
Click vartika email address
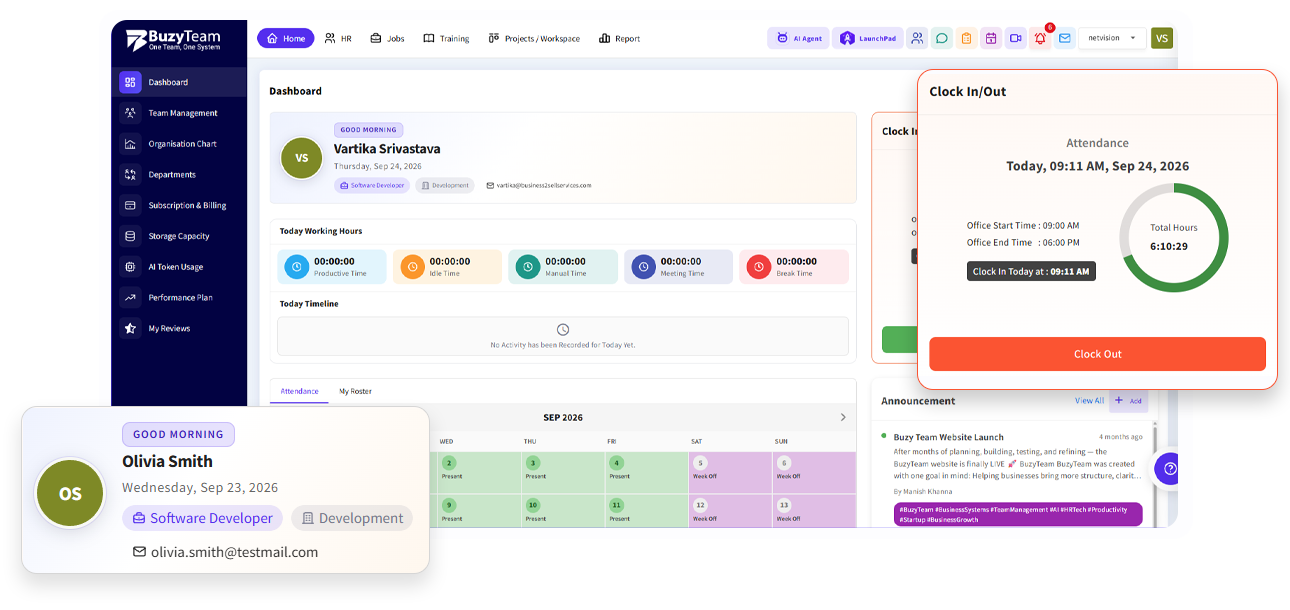(x=539, y=185)
